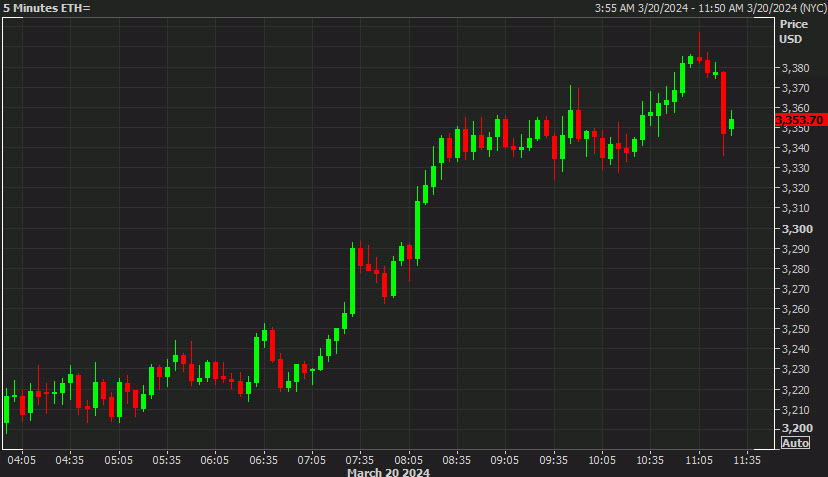The width and height of the screenshot is (828, 477).
Task: Click the 09:35 time axis label
Action: point(553,461)
